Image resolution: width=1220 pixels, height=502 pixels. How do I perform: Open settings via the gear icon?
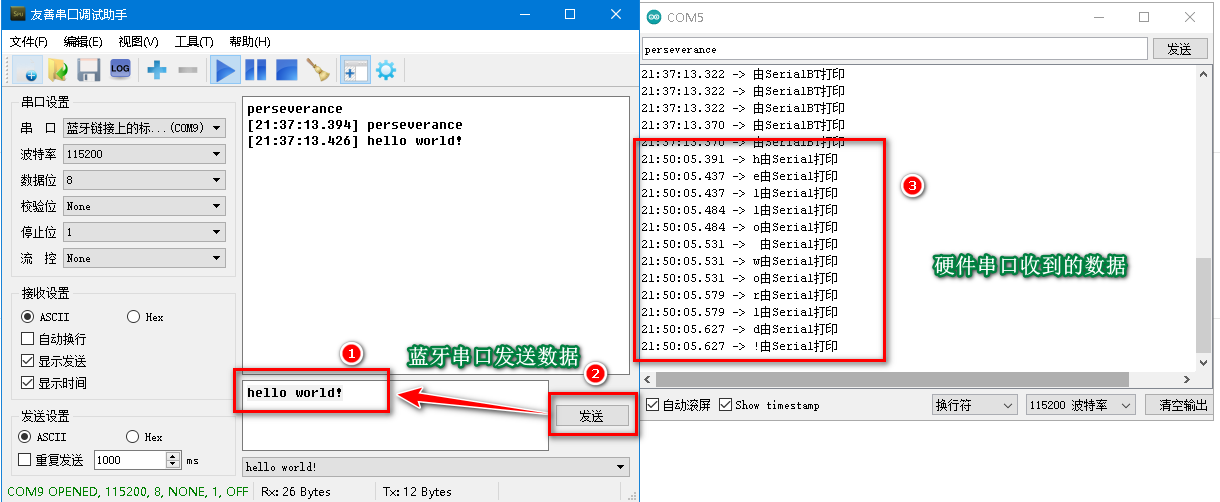(385, 70)
